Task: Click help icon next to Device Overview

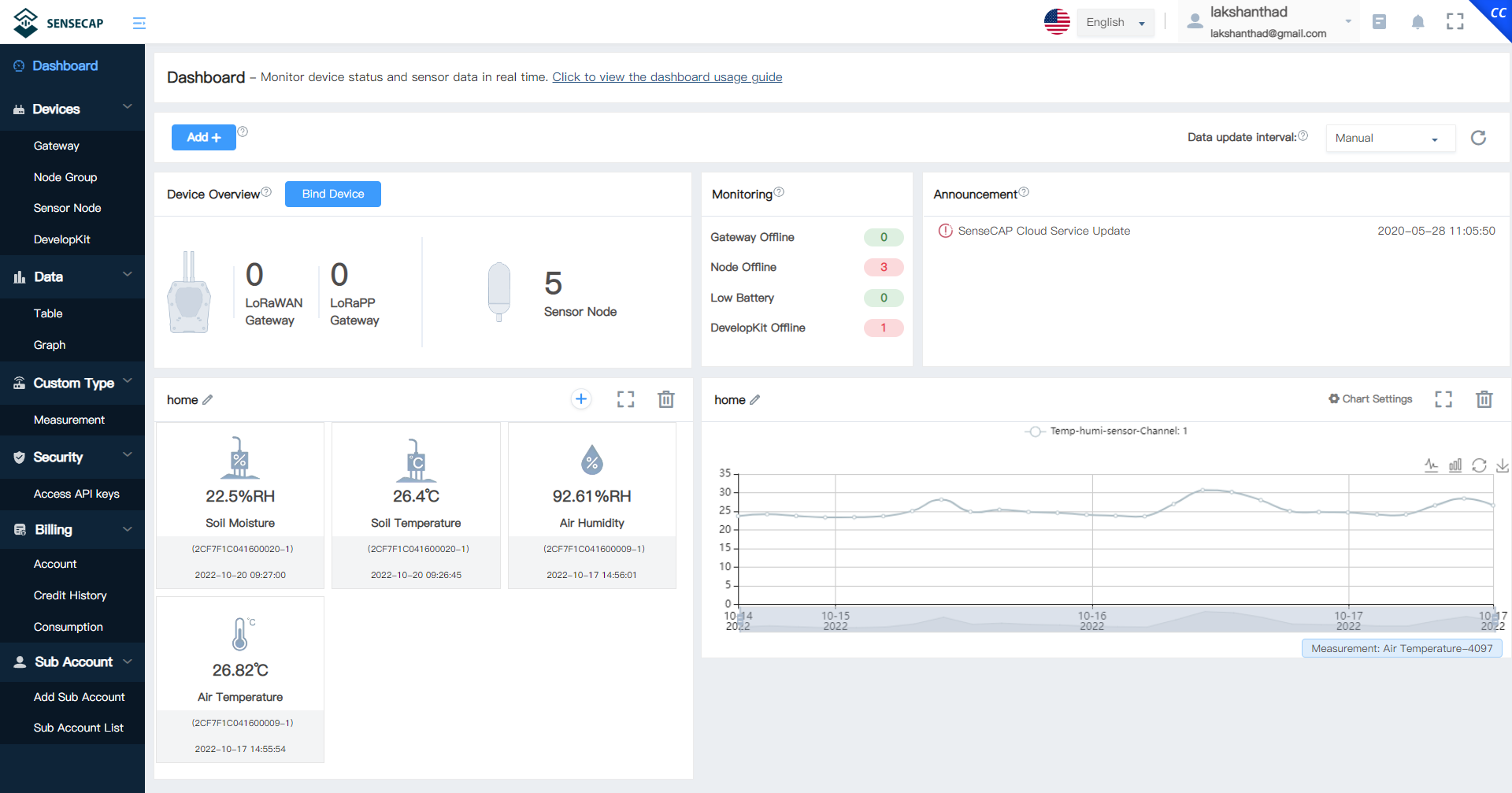Action: [x=266, y=191]
